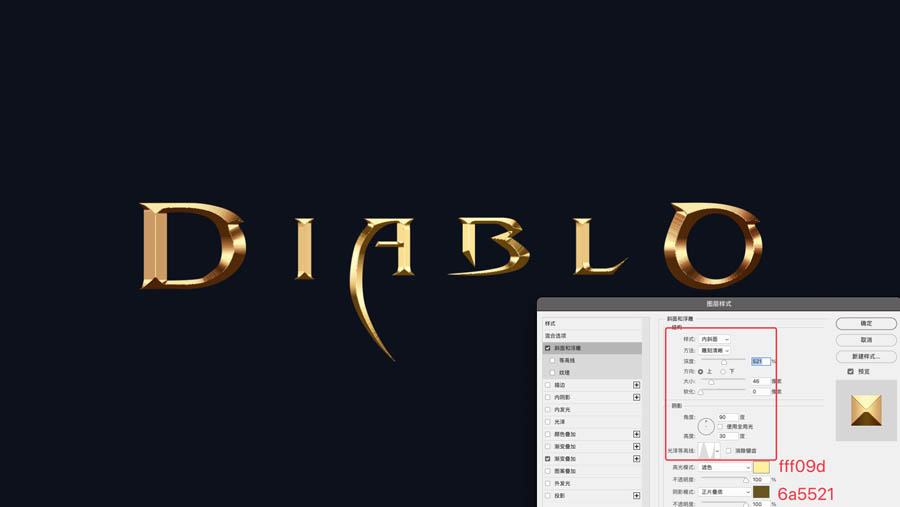Open the 样式 dropdown showing 内斜面
This screenshot has width=900, height=507.
714,340
